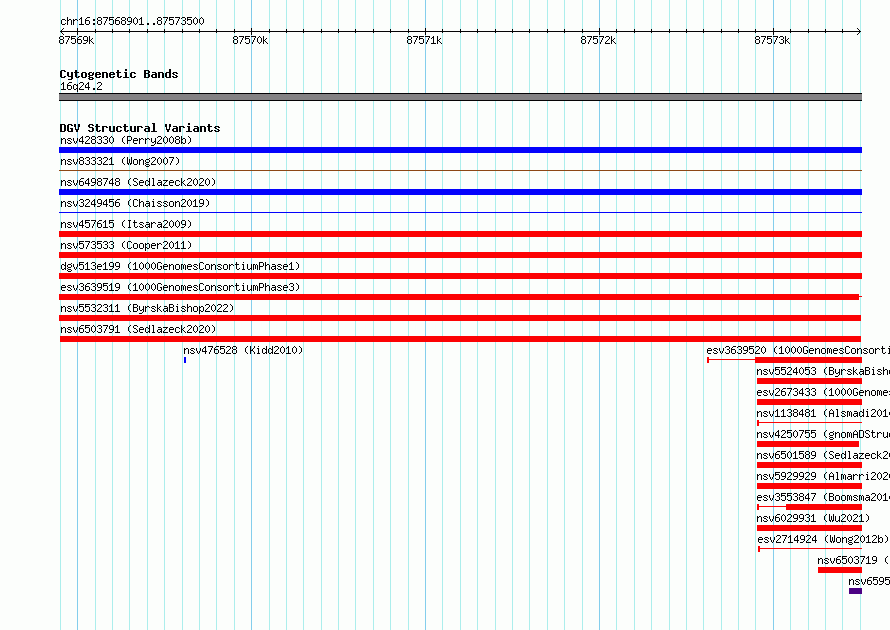Click the red bar under nsv6503791
This screenshot has height=630, width=890.
point(460,339)
